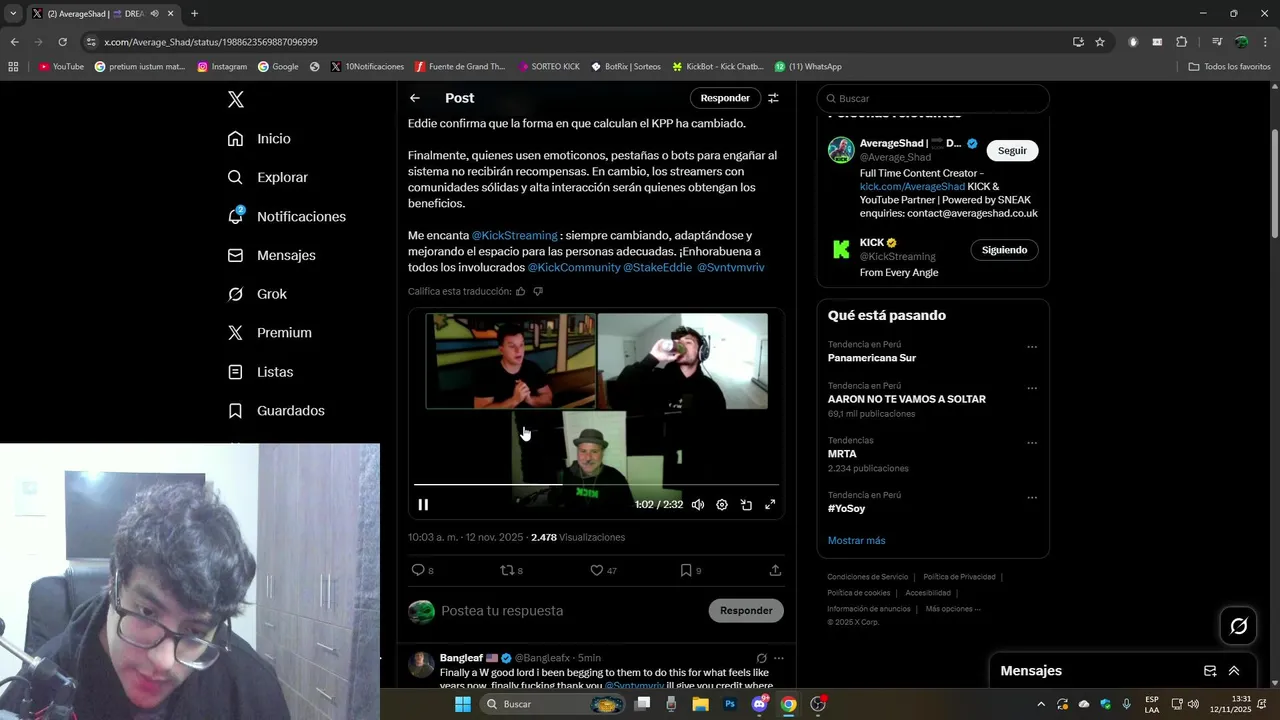Open Chrome extensions puzzle icon
This screenshot has width=1280, height=720.
[1181, 42]
